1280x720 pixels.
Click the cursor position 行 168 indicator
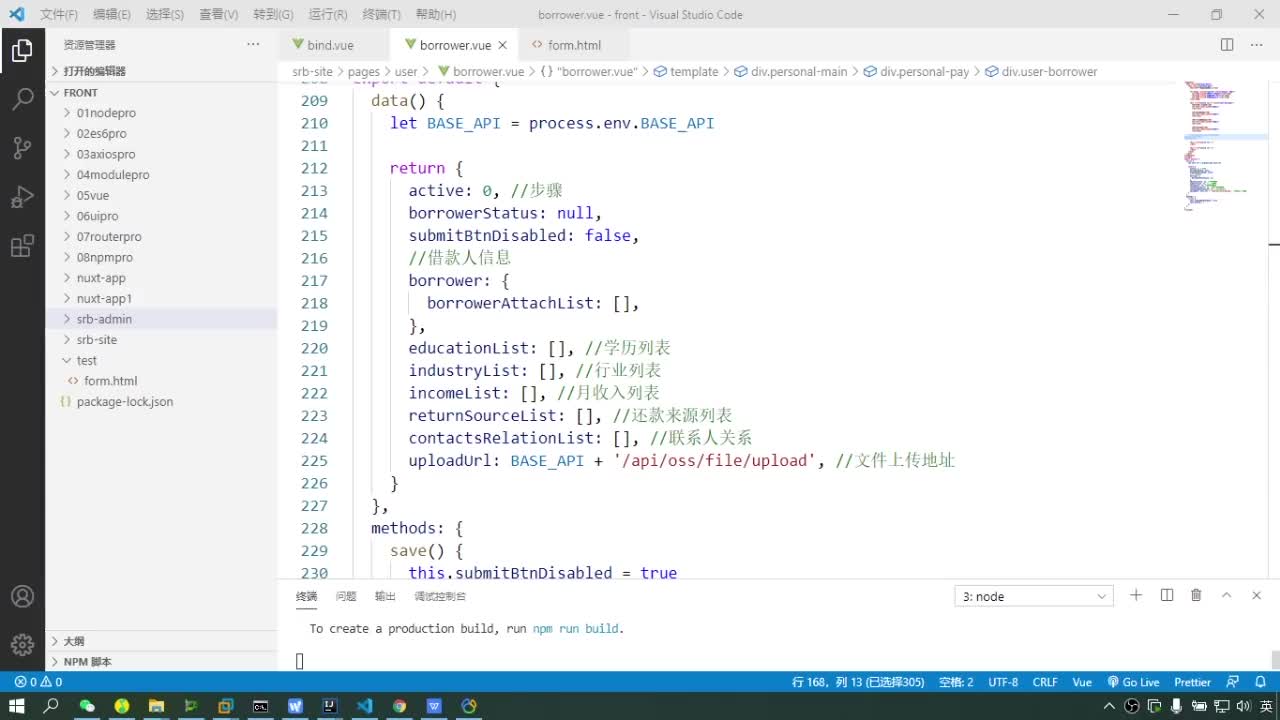(858, 682)
